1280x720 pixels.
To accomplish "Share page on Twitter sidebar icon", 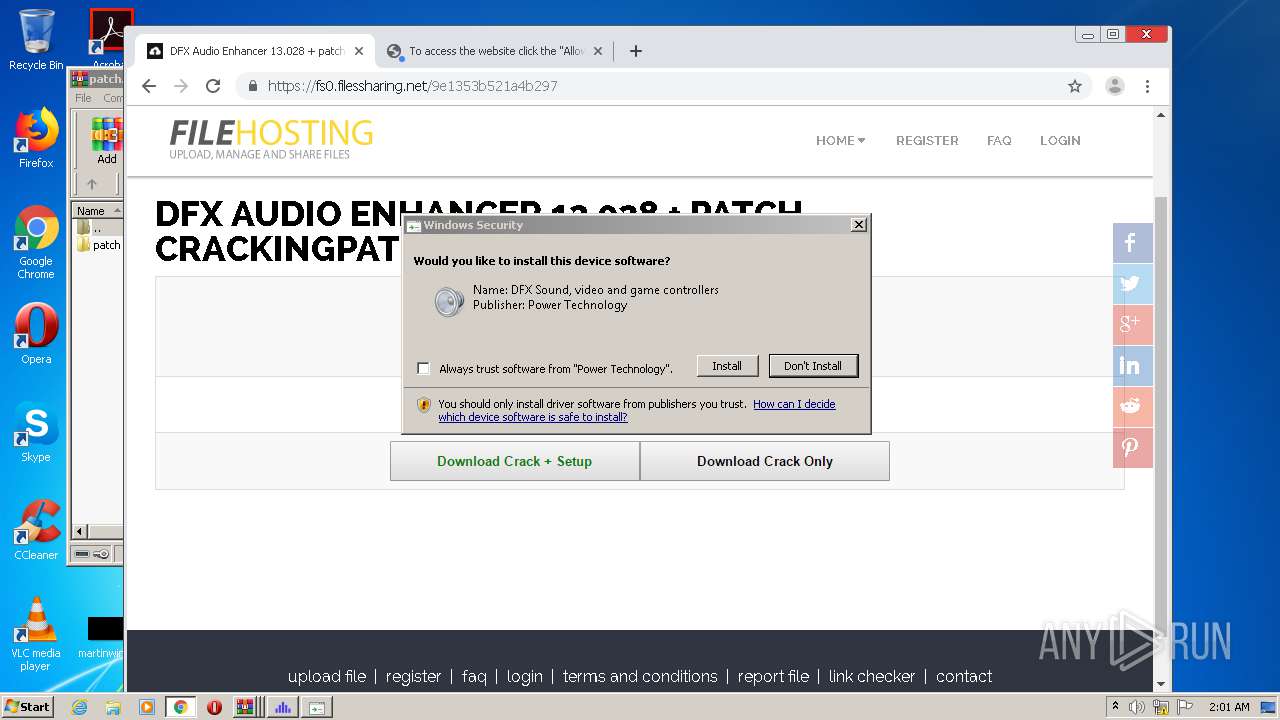I will pyautogui.click(x=1133, y=284).
